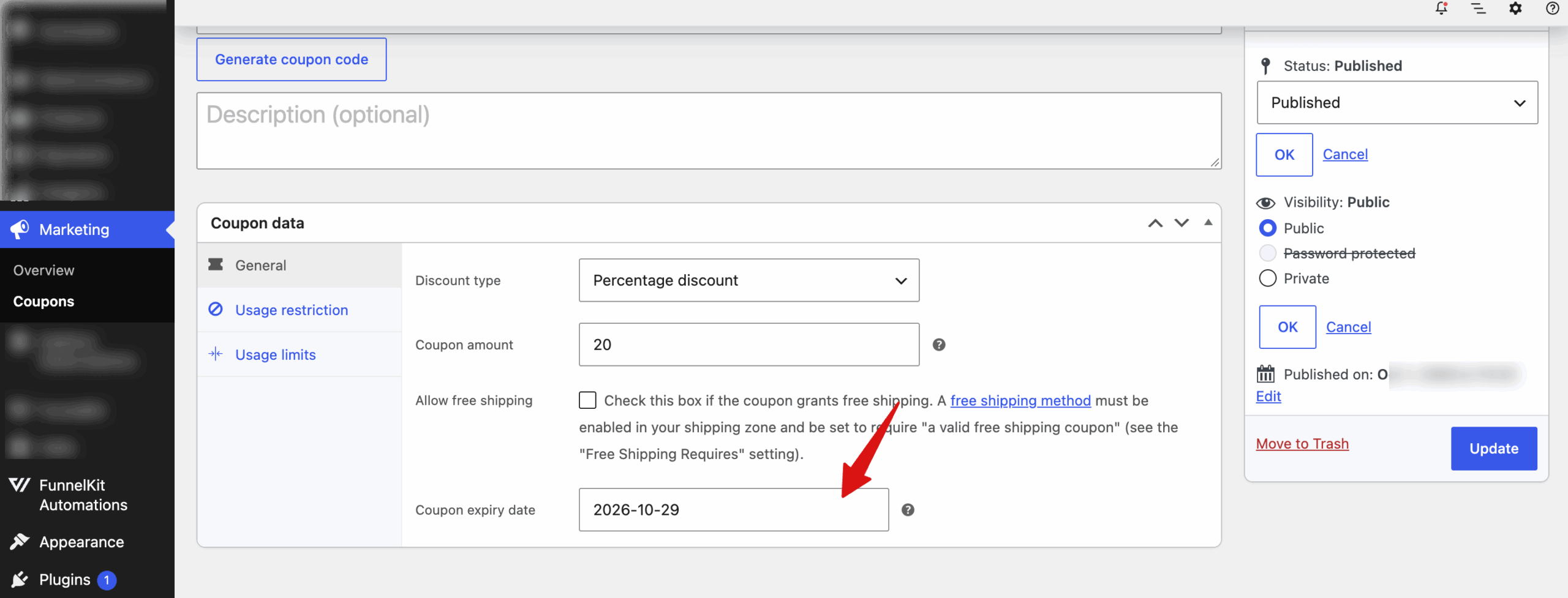Switch to the Usage limits tab

300,355
